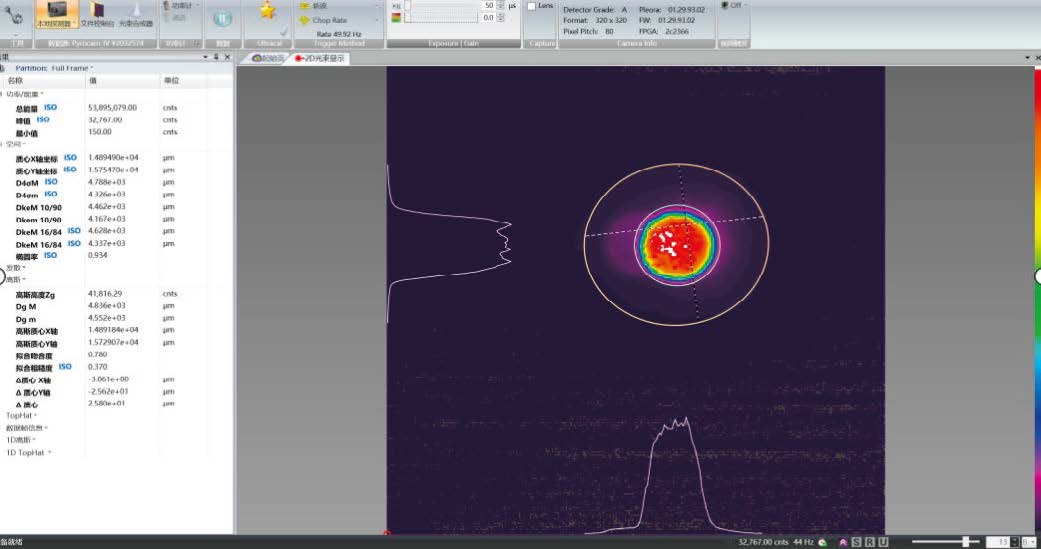This screenshot has width=1041, height=549.
Task: Click the pink arrow status bar icon
Action: coord(843,542)
